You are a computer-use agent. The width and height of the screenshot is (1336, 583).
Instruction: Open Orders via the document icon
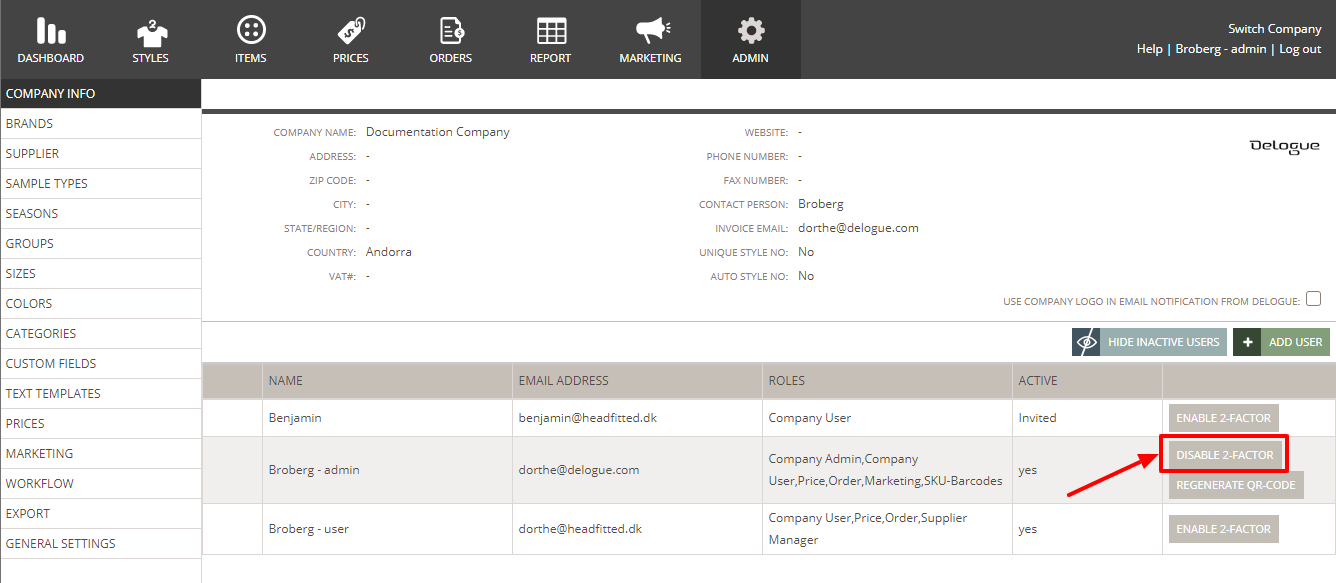(x=451, y=31)
